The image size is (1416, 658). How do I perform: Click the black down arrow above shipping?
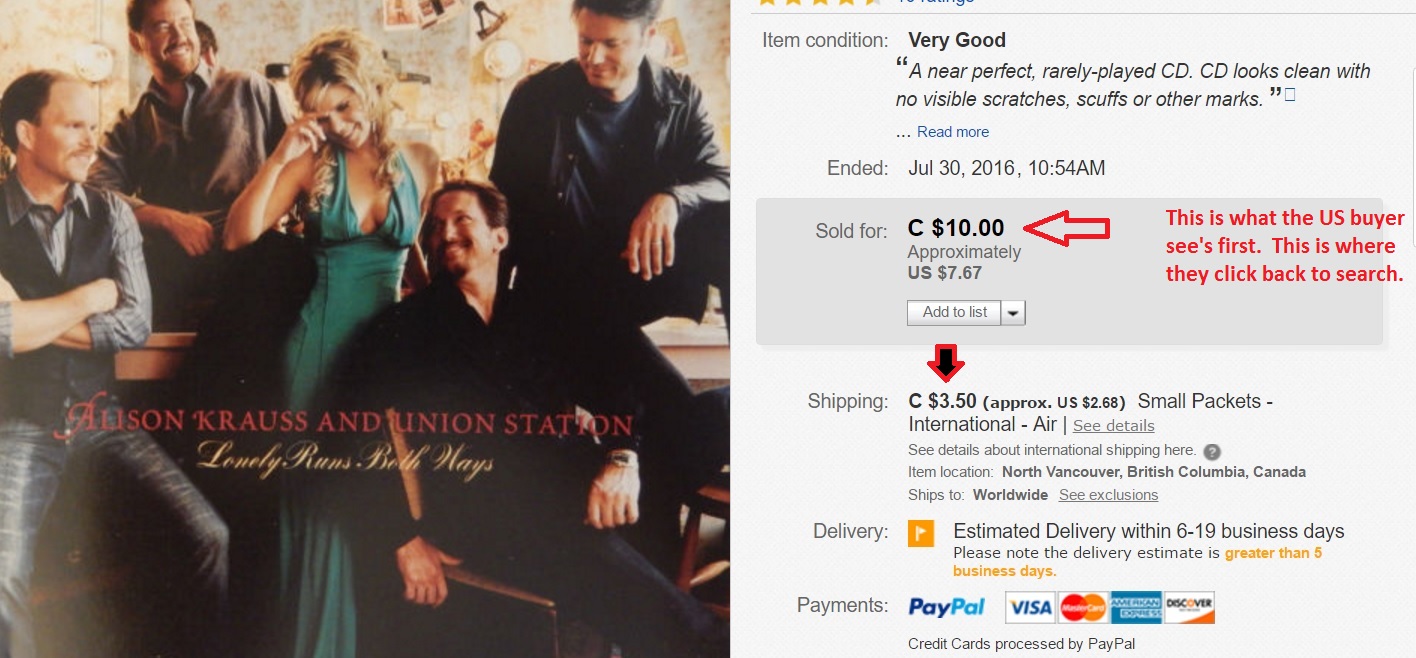[944, 363]
